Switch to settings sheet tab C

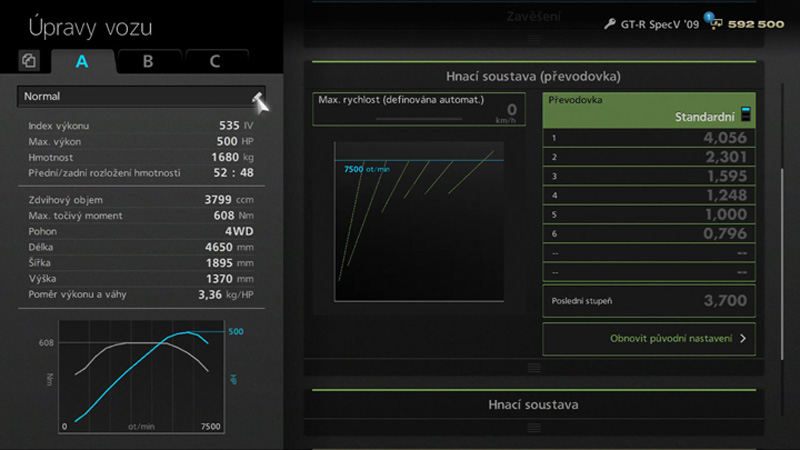tap(215, 62)
